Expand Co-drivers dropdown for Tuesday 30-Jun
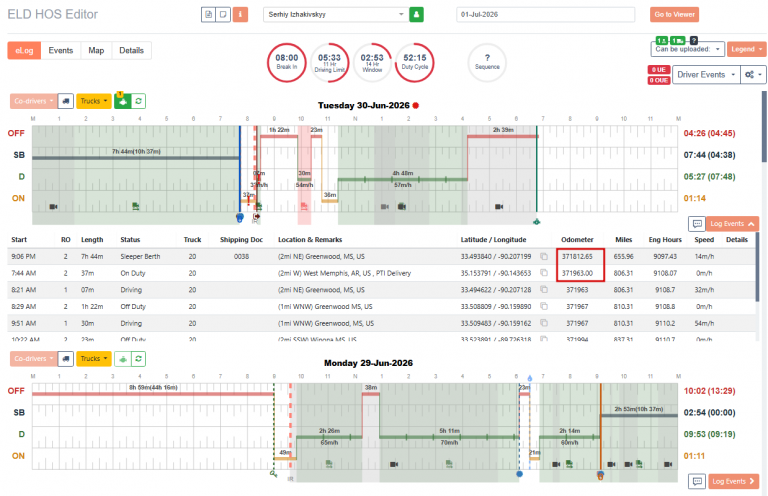 pos(33,101)
